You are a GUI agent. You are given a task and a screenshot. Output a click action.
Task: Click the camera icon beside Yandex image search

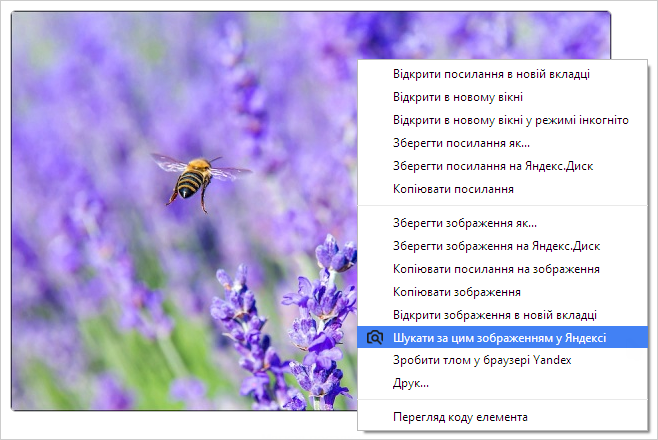[375, 337]
